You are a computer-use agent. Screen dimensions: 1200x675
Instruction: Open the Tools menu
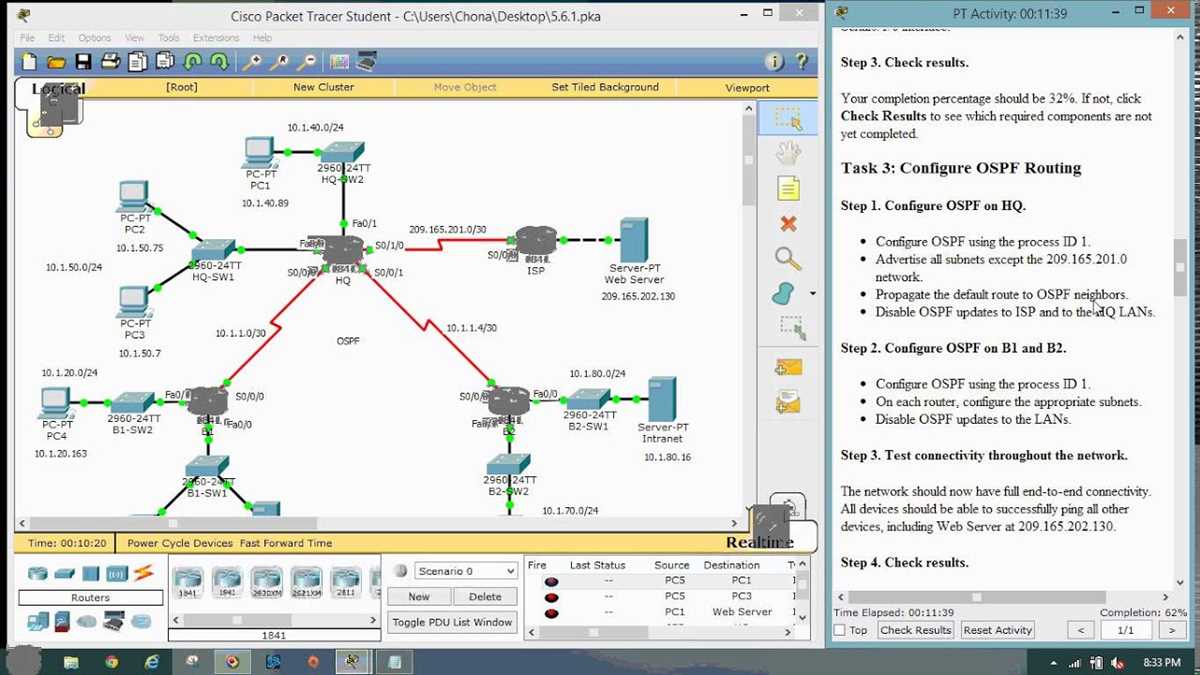[x=168, y=38]
